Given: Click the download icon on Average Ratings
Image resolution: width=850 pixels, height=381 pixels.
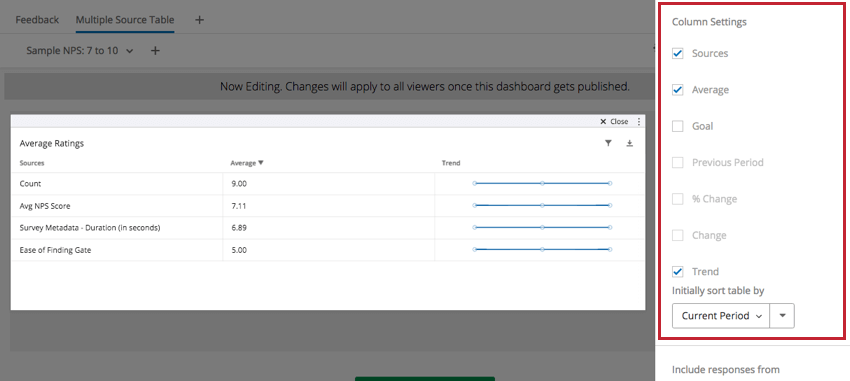Looking at the screenshot, I should click(629, 143).
